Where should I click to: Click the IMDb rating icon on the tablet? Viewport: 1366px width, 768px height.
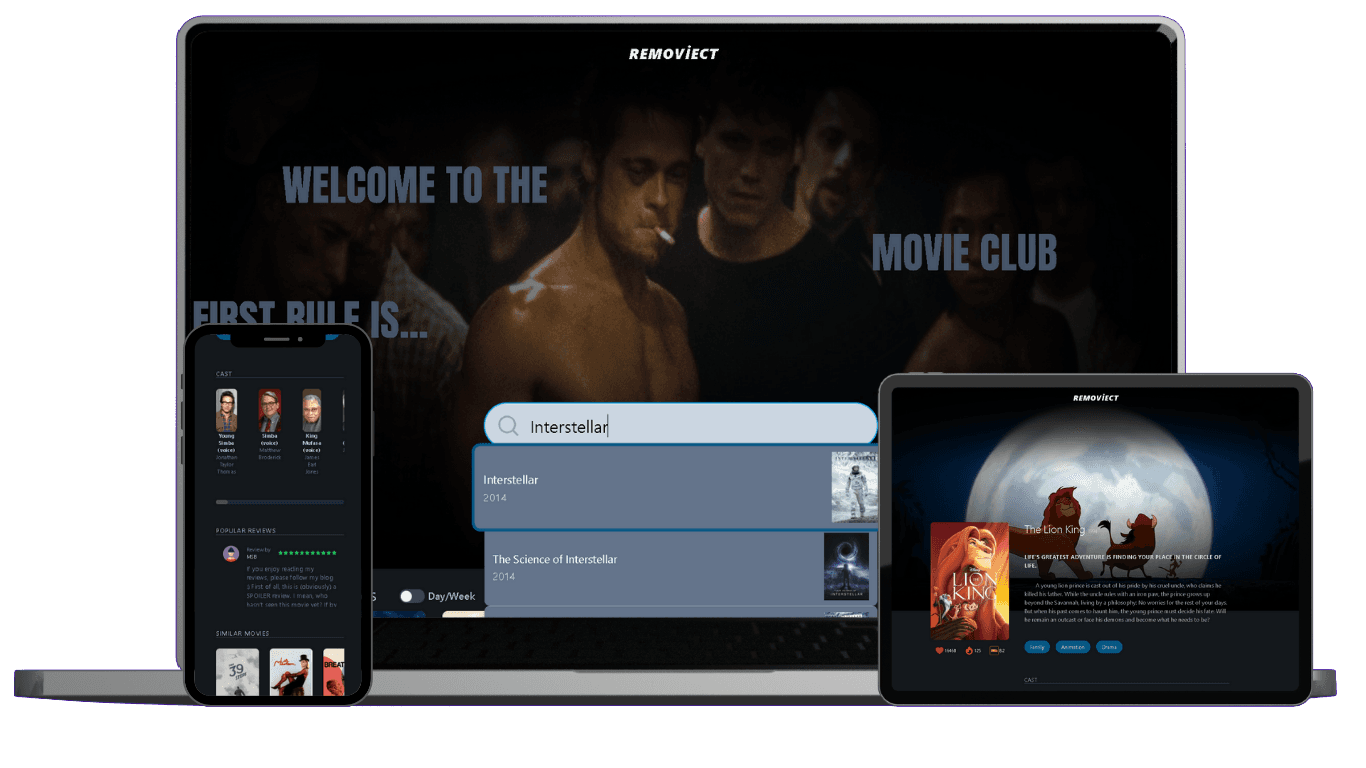(x=993, y=650)
